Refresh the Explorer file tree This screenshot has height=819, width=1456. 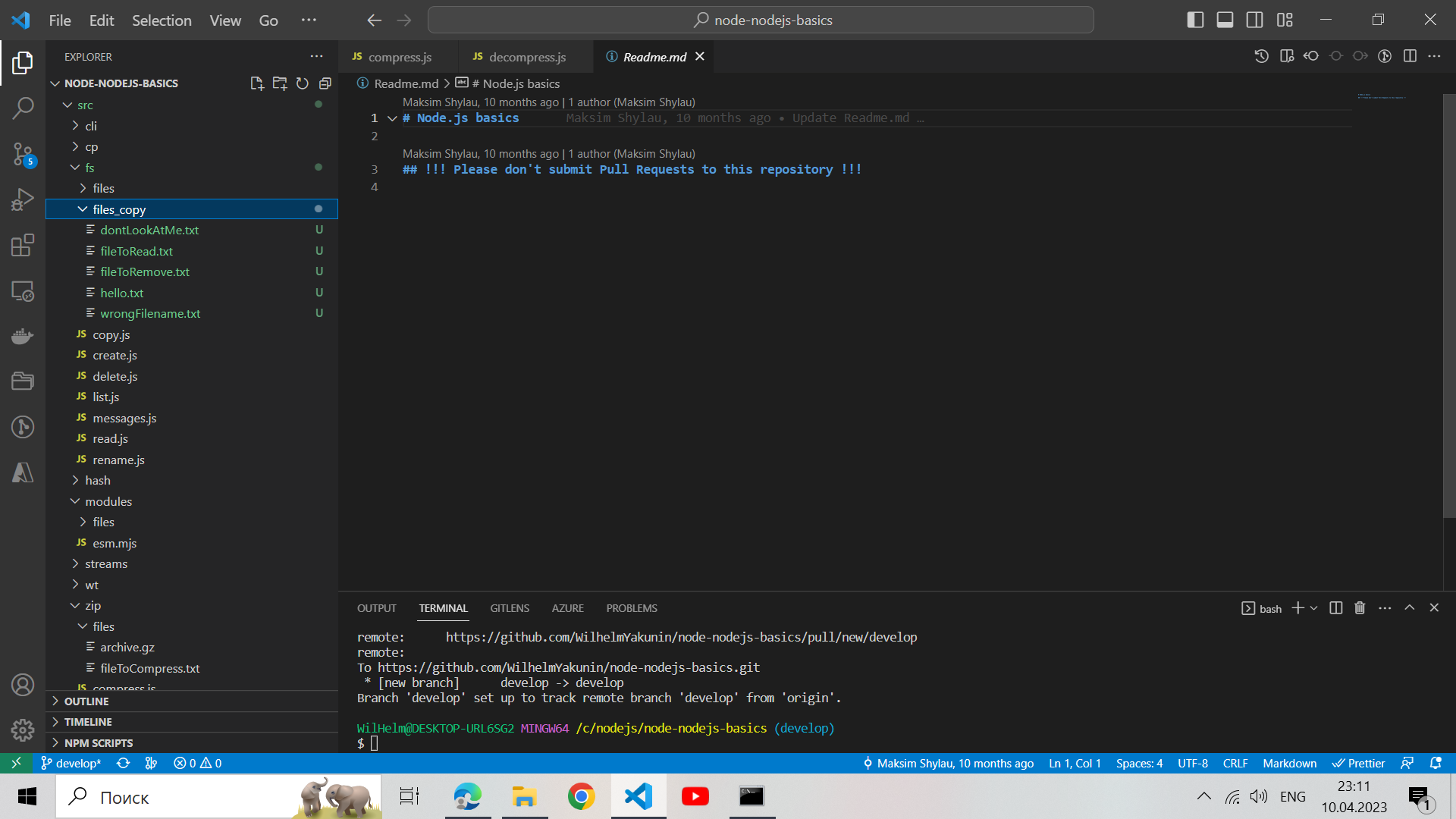point(303,83)
